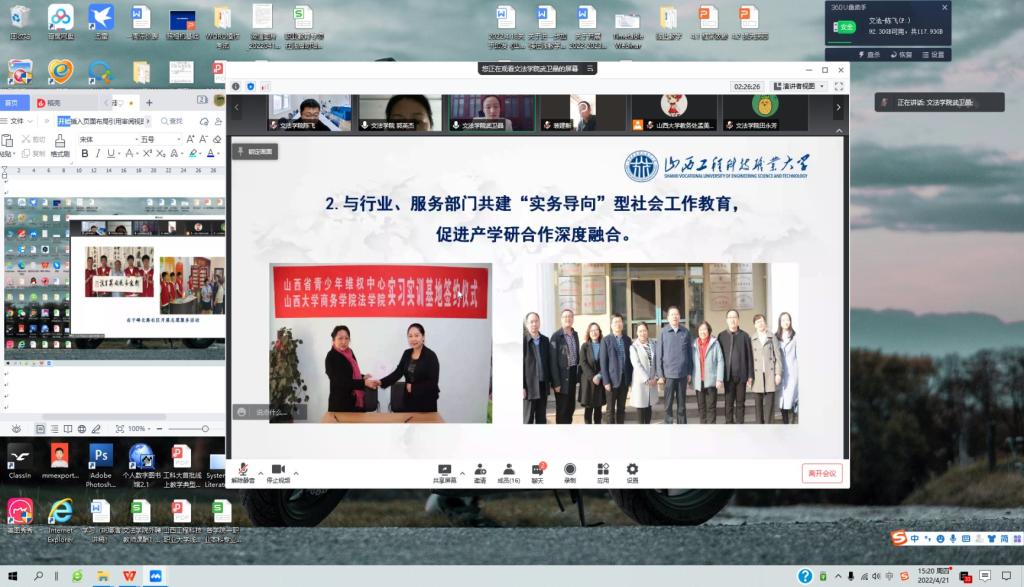The image size is (1024, 587).
Task: Click the red leave meeting button
Action: click(x=822, y=473)
